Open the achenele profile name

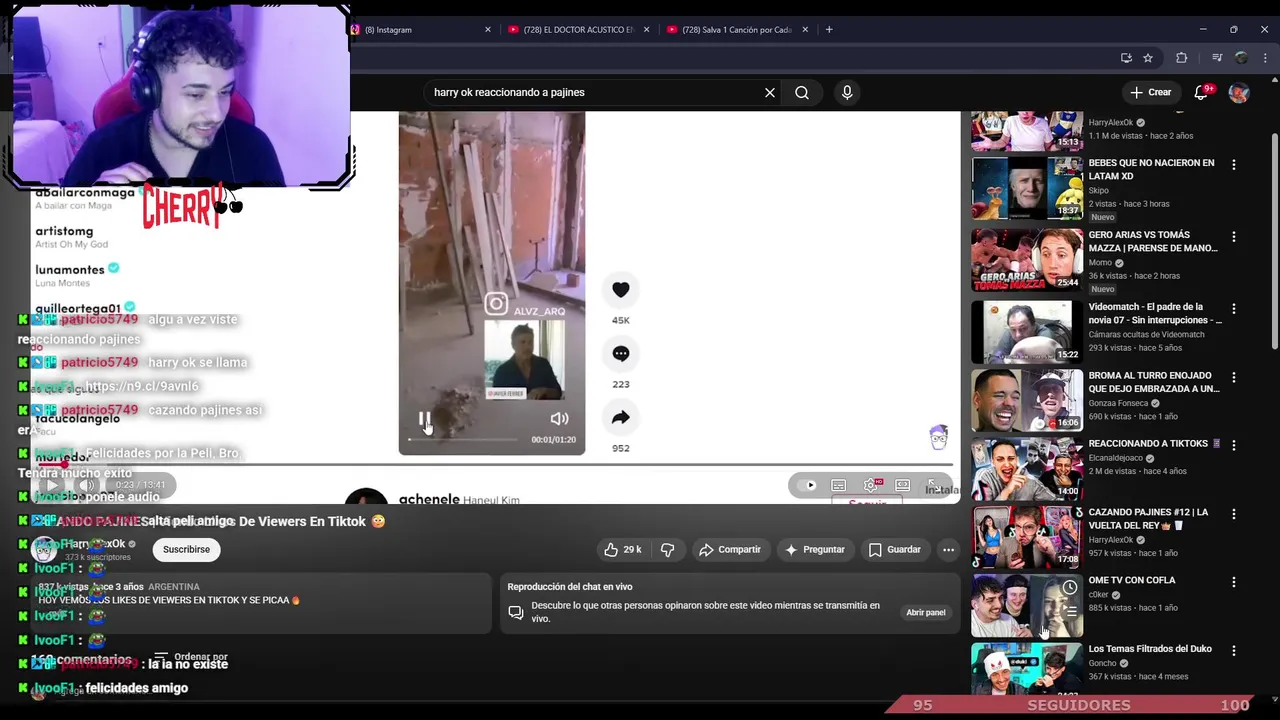pos(429,499)
